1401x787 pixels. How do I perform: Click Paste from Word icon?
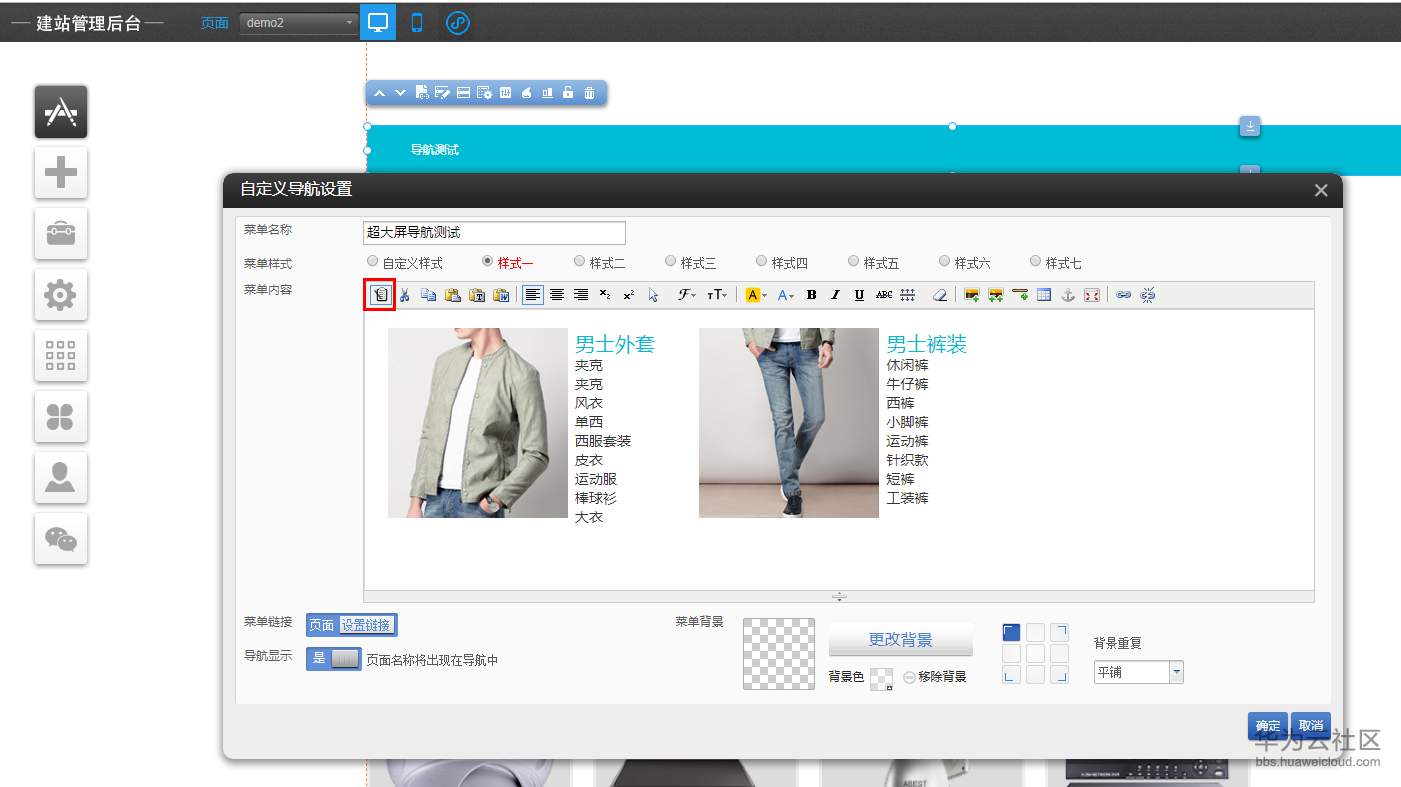pos(502,295)
